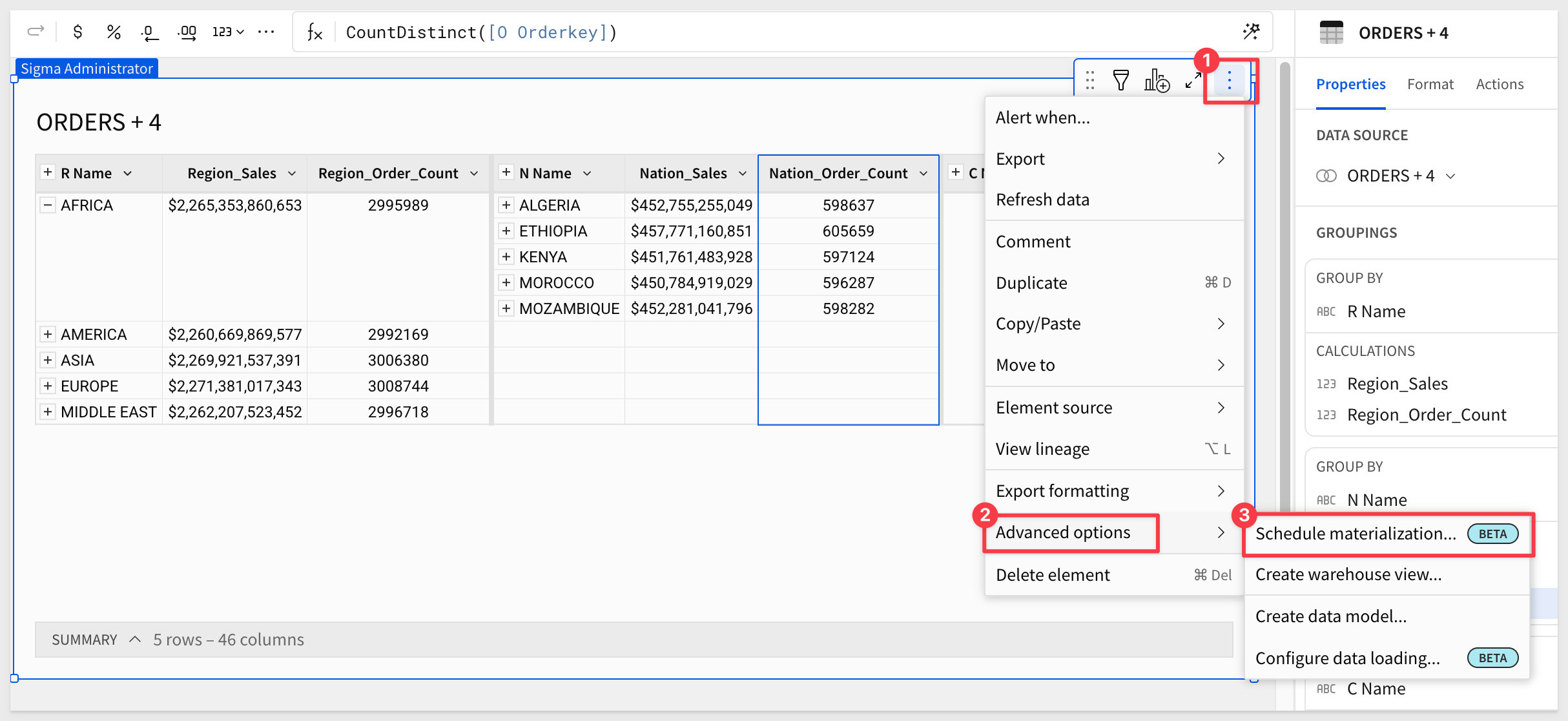Apply currency format with dollar icon
Viewport: 1568px width, 721px height.
77,32
